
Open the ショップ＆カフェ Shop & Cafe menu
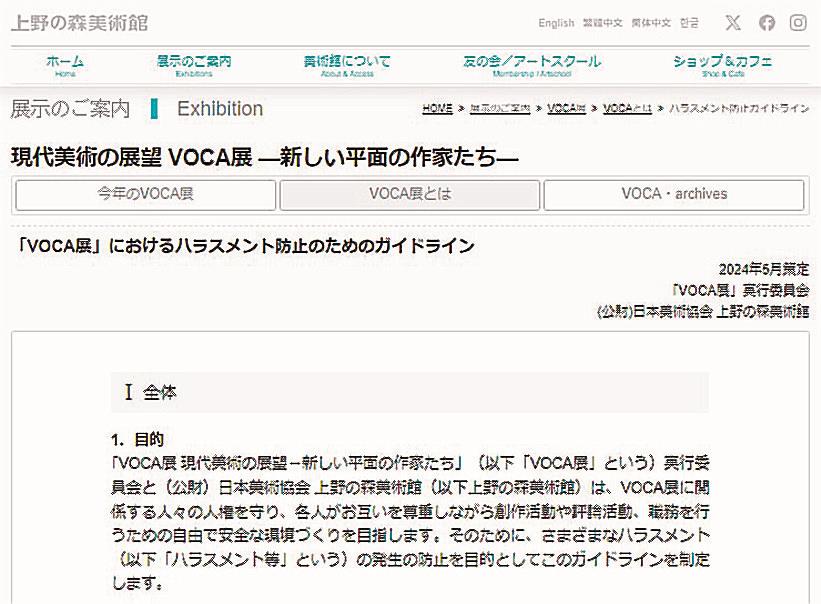[723, 64]
